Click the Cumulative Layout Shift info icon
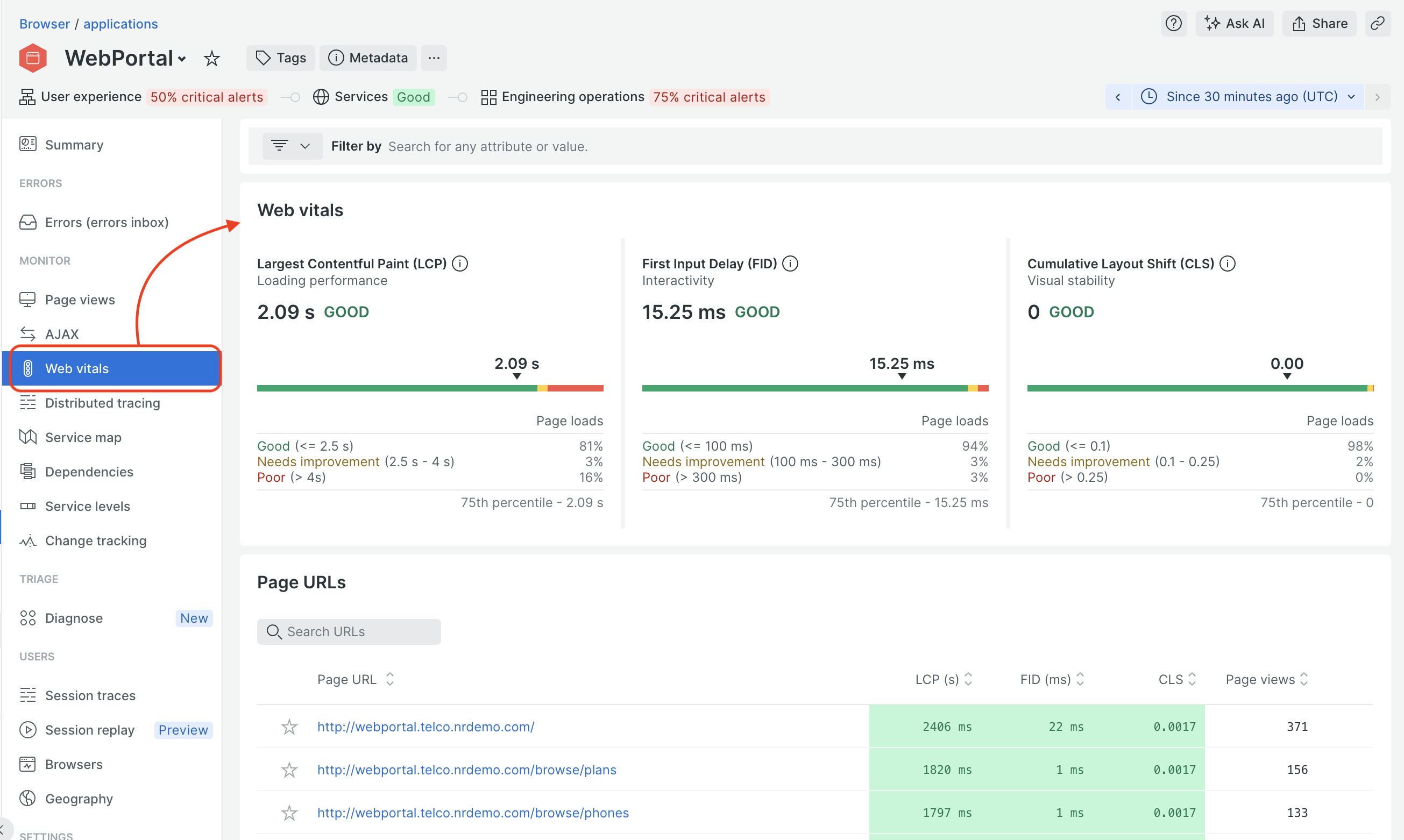 point(1228,263)
